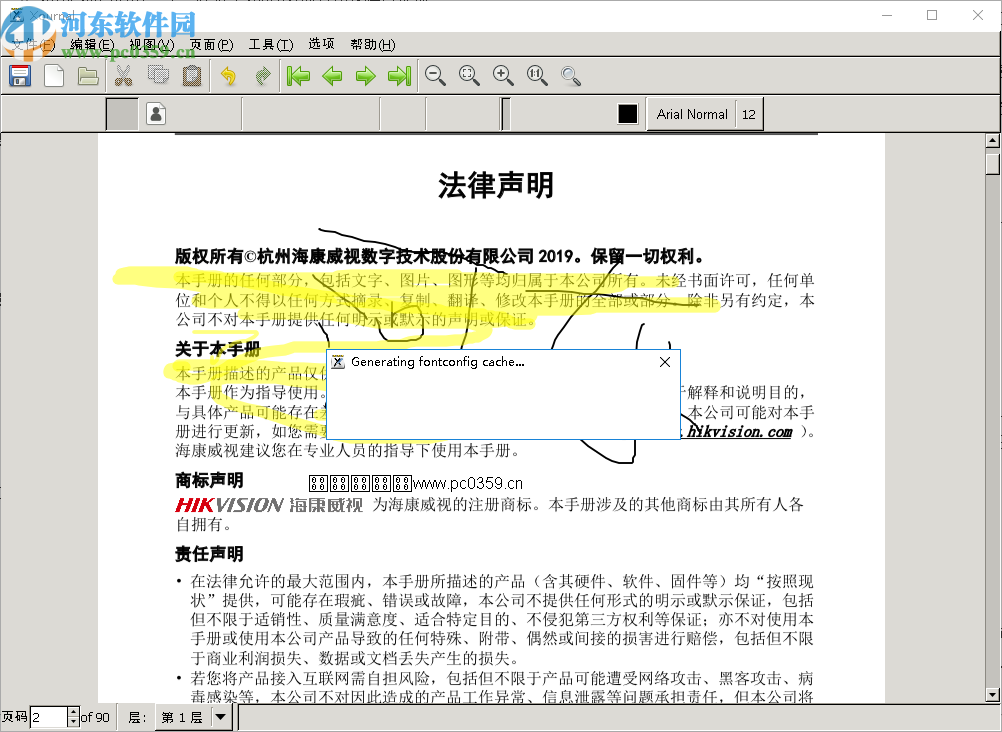This screenshot has width=1002, height=732.
Task: Paste from the clipboard icon
Action: point(191,75)
